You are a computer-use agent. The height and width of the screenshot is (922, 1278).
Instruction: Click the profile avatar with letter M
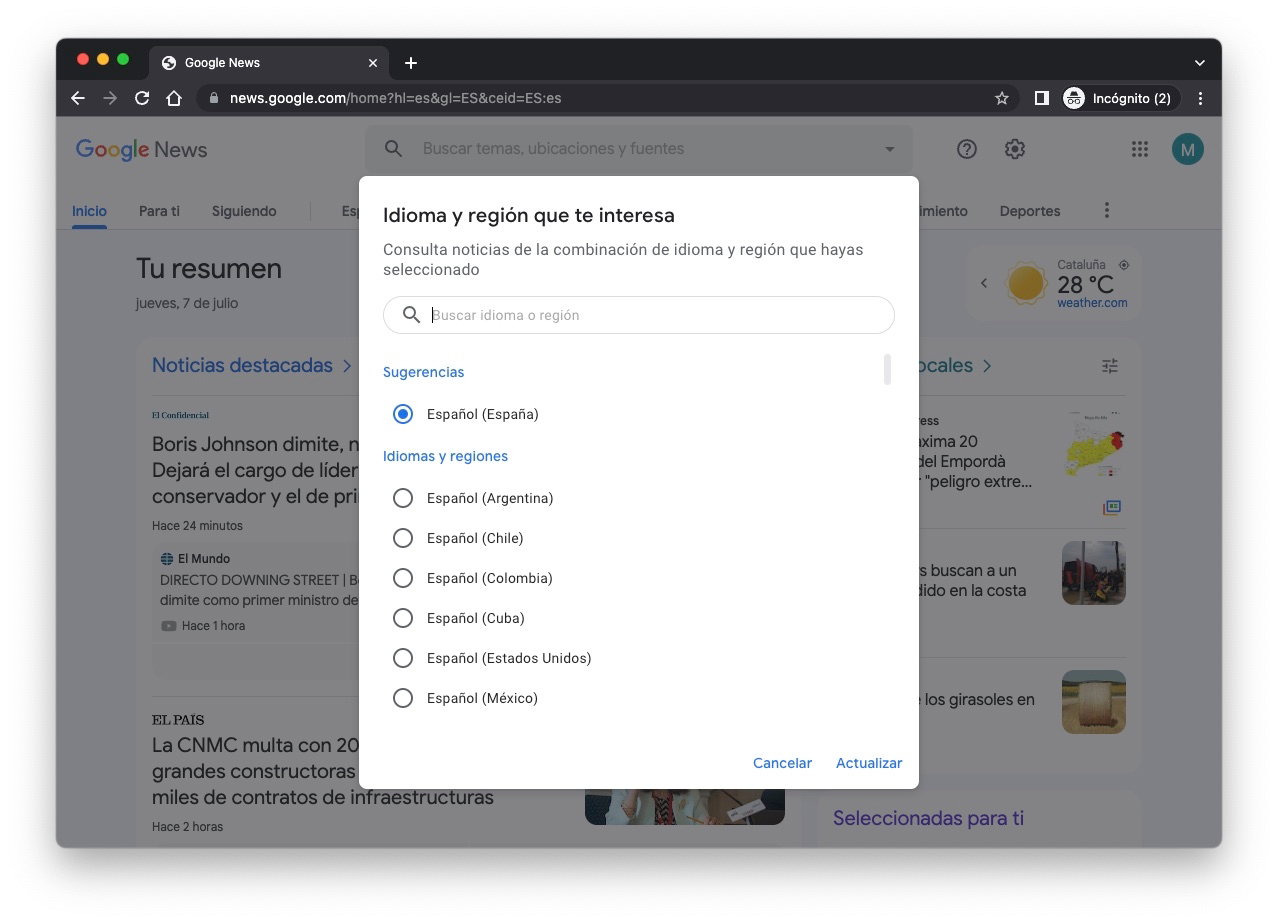tap(1188, 148)
